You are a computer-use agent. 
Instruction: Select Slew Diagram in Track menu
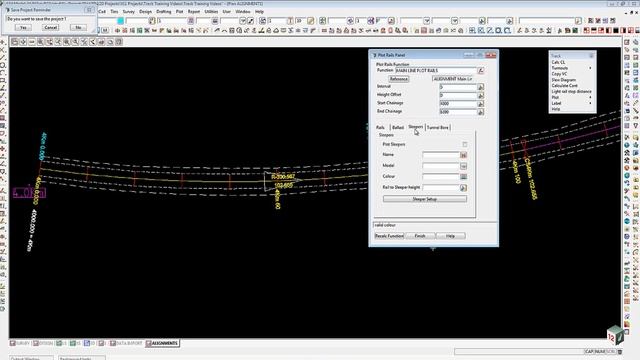pos(564,80)
